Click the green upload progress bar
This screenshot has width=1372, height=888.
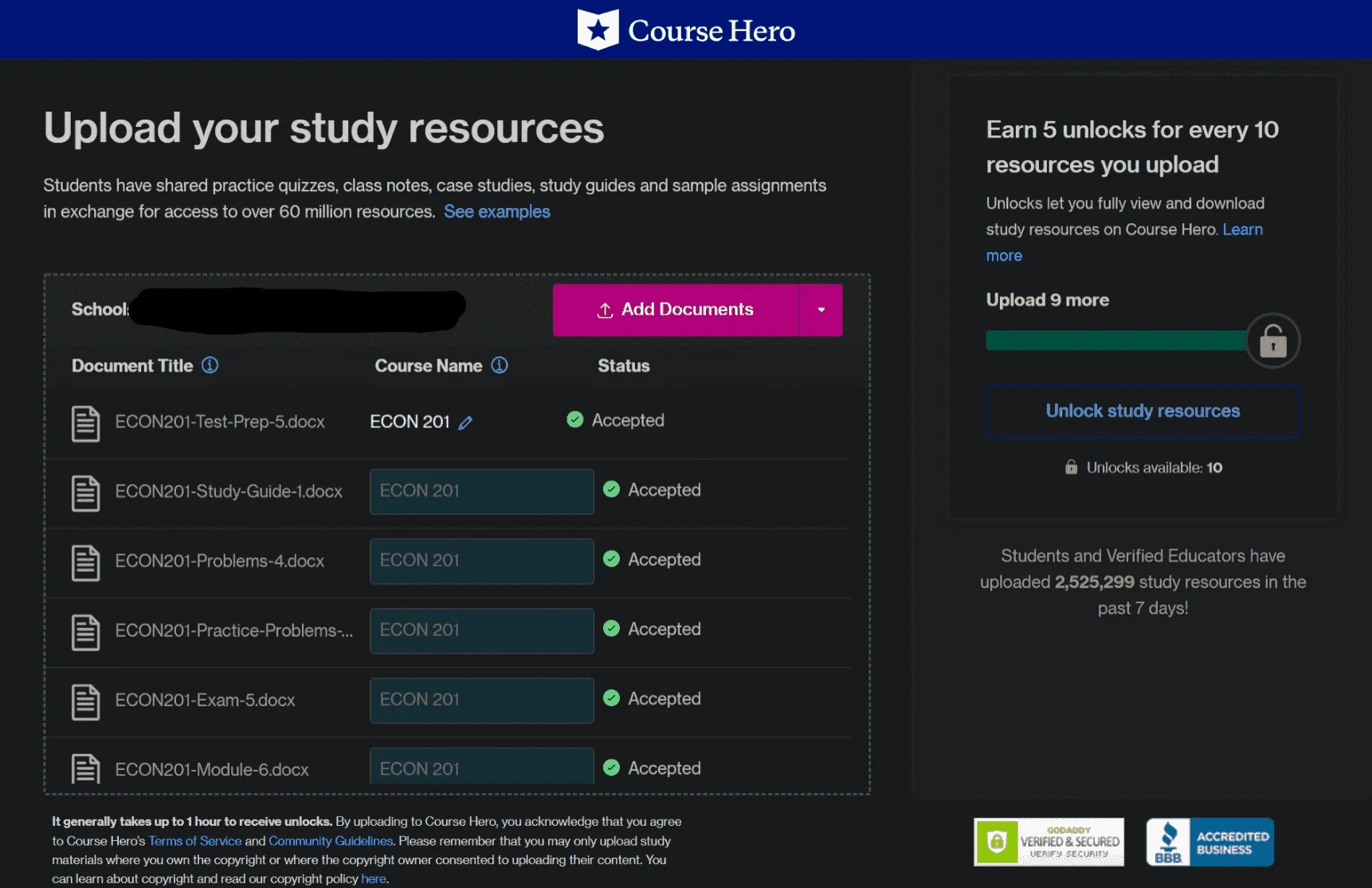click(1116, 340)
